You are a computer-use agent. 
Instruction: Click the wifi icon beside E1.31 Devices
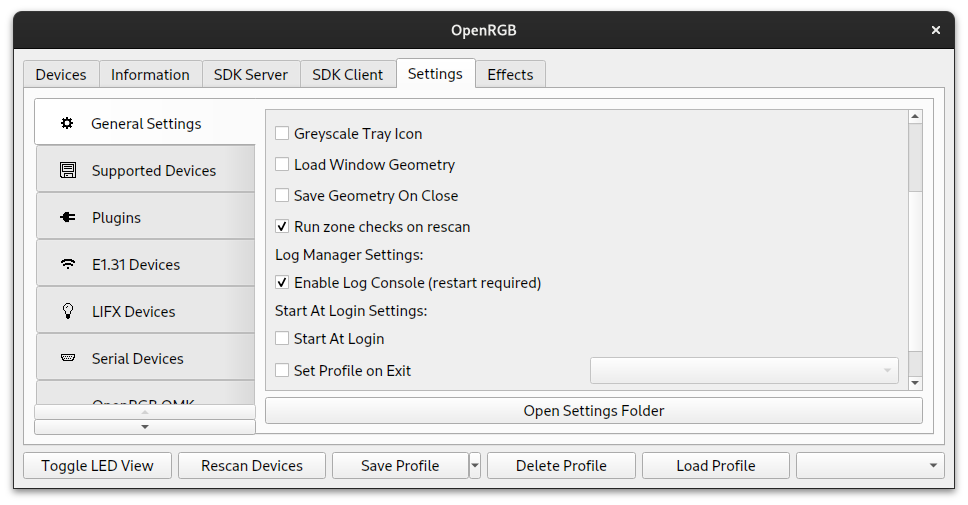(67, 264)
